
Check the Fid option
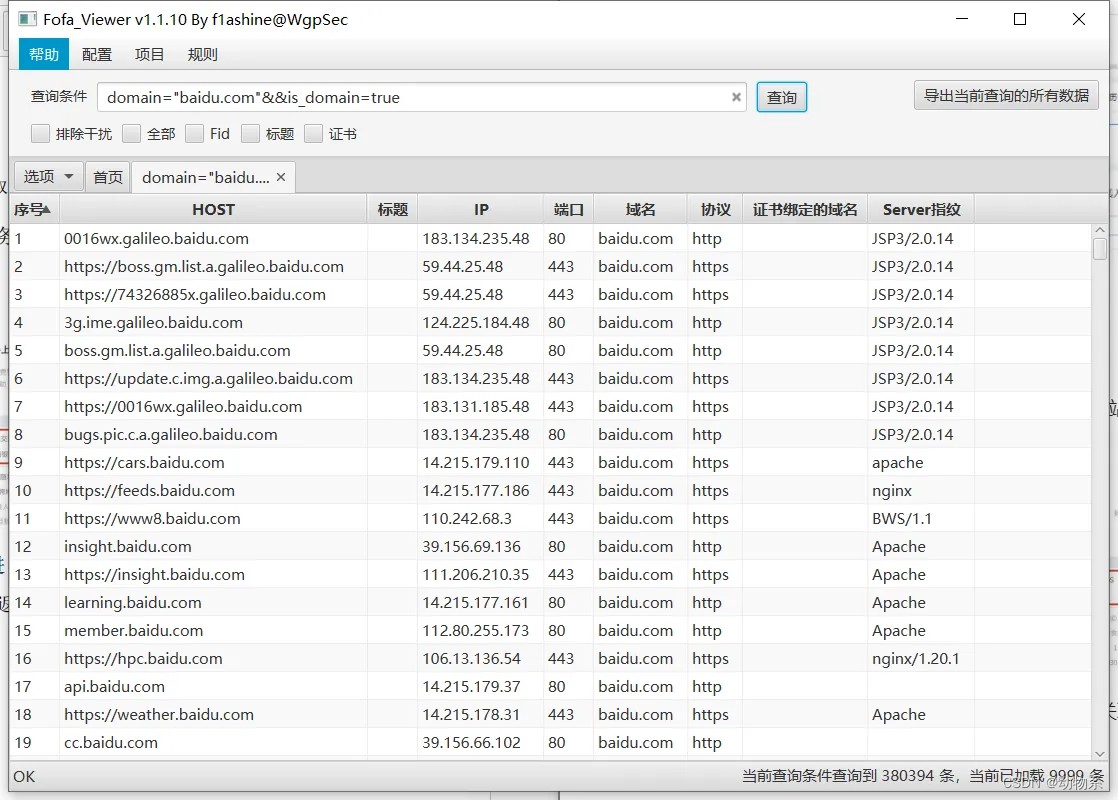pyautogui.click(x=194, y=133)
